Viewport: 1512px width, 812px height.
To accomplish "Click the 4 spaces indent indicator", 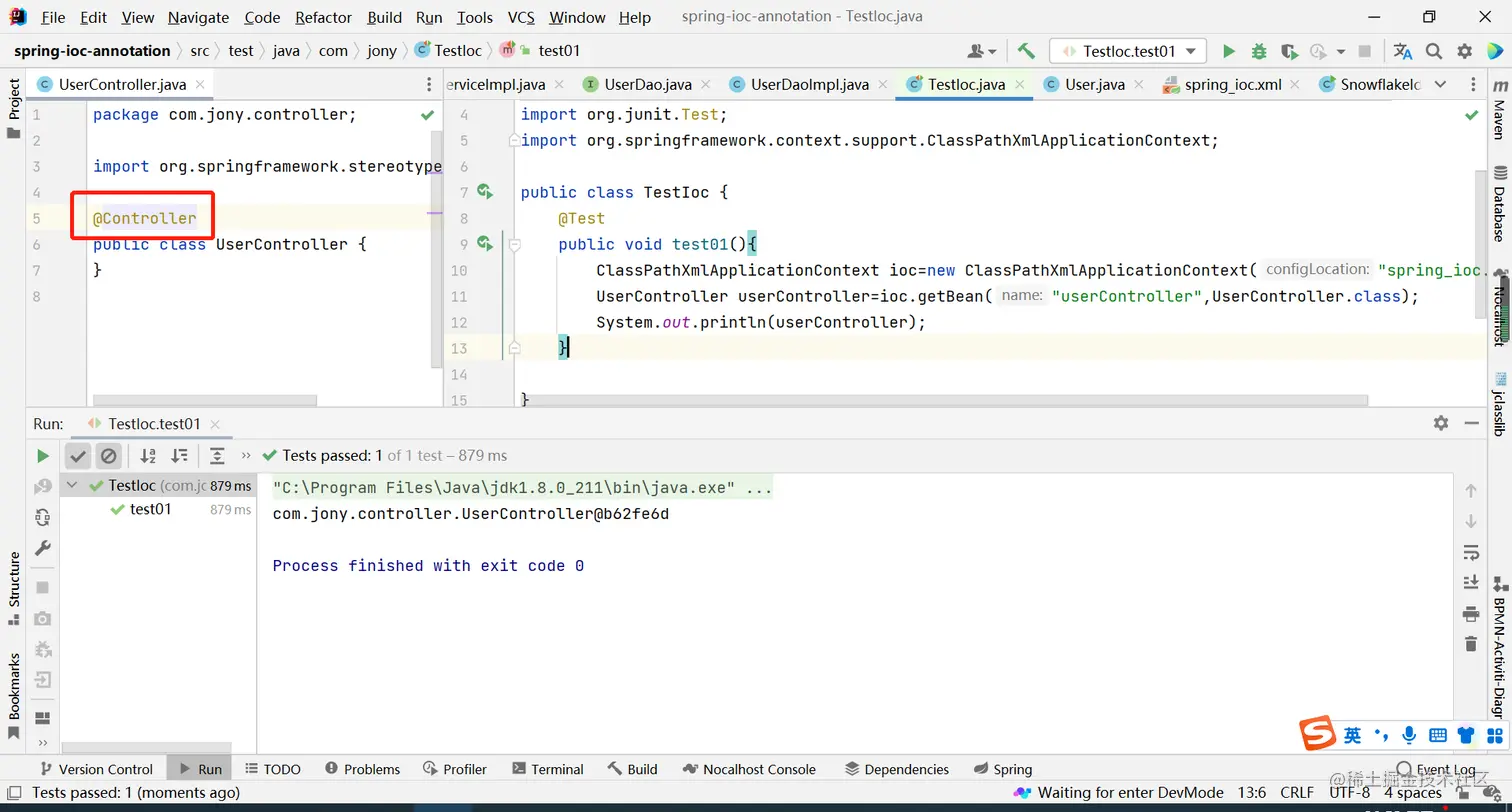I will (x=1413, y=793).
